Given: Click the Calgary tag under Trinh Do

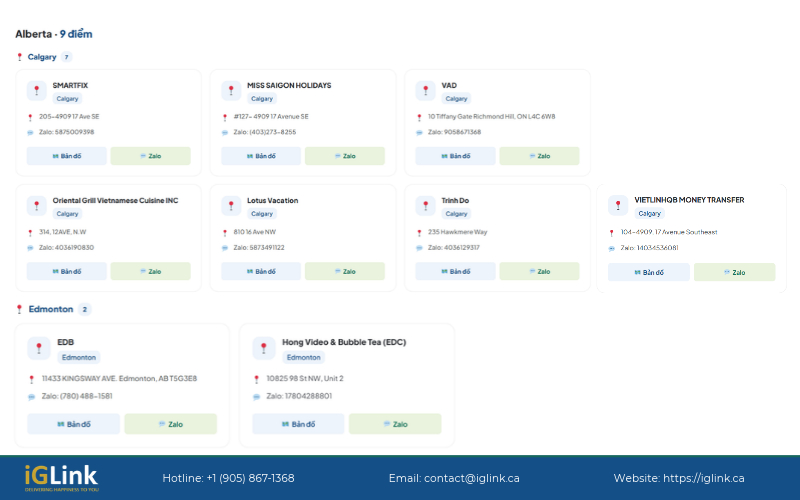Looking at the screenshot, I should click(x=456, y=214).
